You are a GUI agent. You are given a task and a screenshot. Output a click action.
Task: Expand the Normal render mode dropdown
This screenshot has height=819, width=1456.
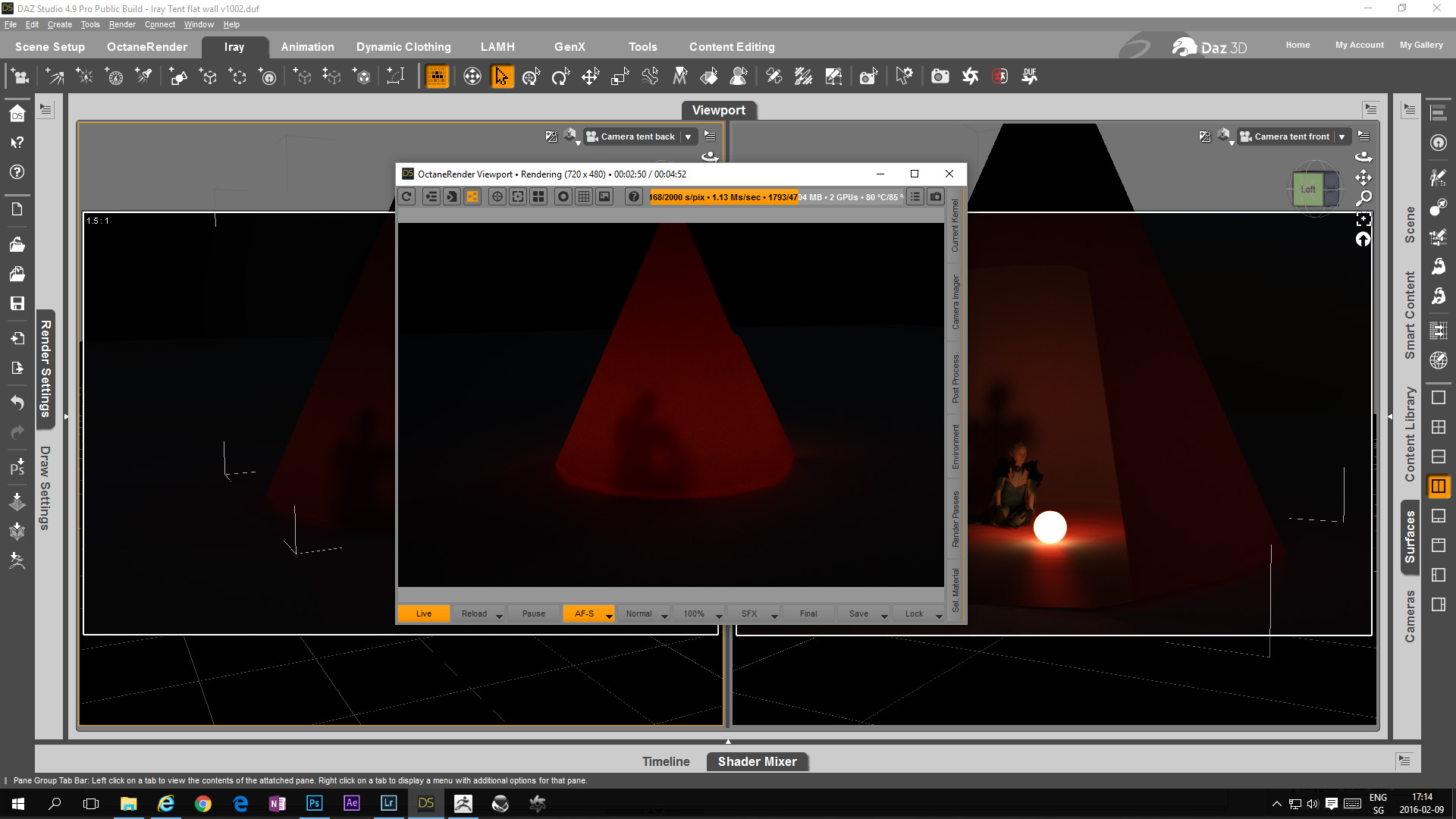[664, 615]
